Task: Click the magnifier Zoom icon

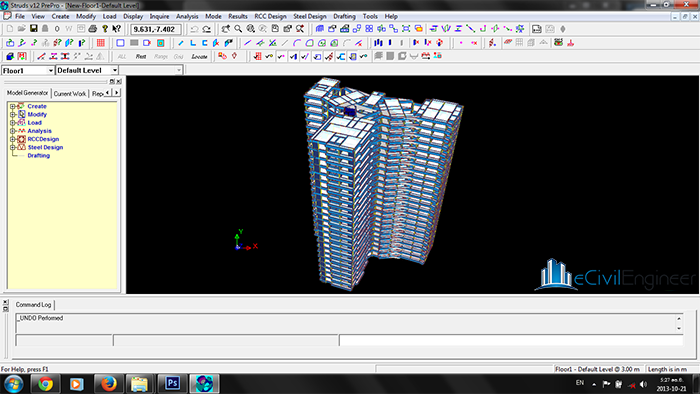Action: pos(238,29)
